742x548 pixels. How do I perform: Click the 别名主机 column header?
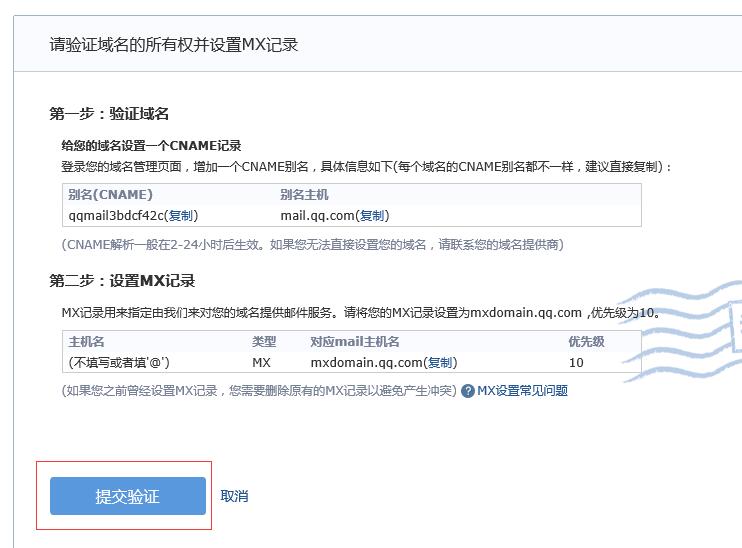coord(304,194)
